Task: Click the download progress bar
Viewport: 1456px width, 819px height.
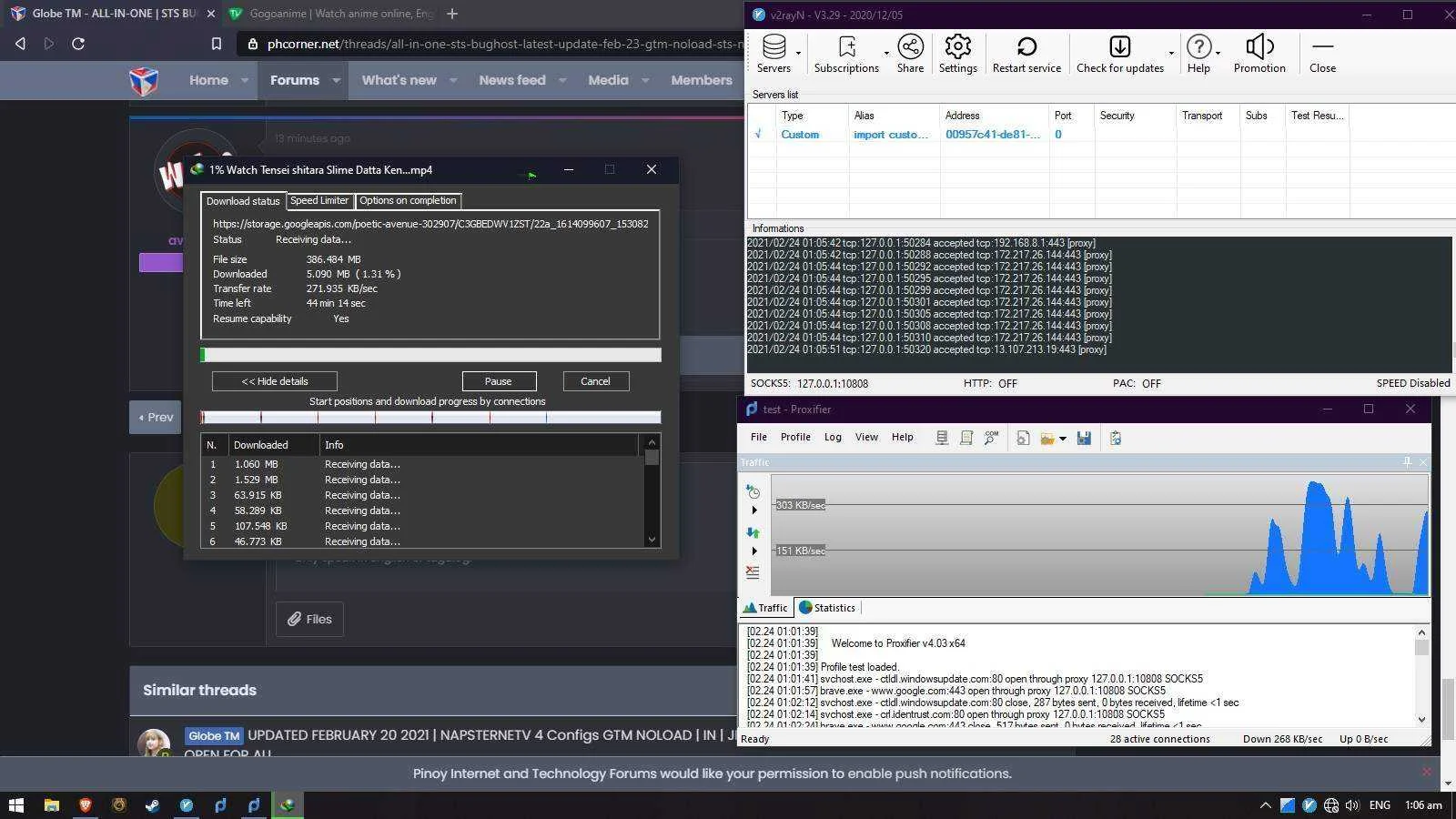Action: coord(431,355)
